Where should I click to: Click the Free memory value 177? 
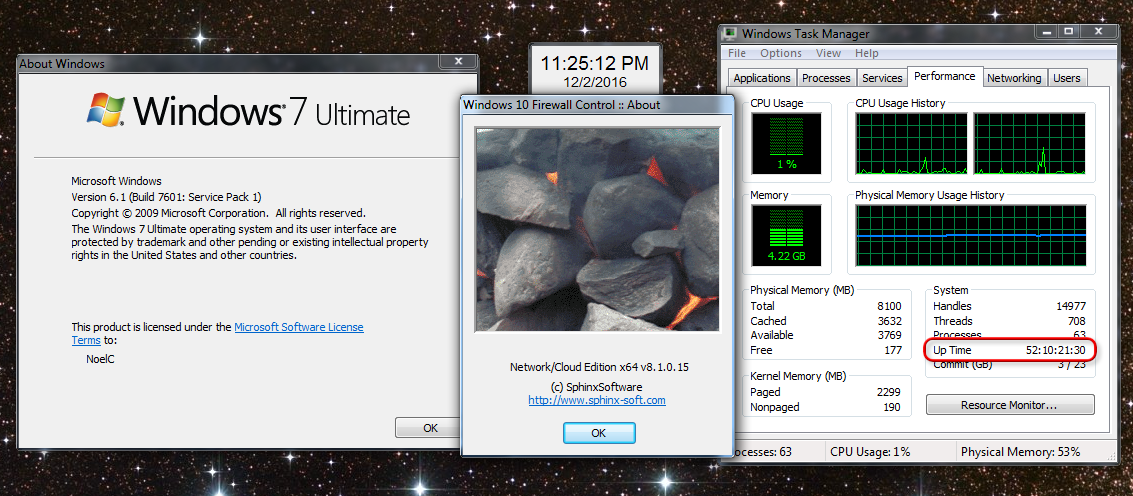pos(894,350)
